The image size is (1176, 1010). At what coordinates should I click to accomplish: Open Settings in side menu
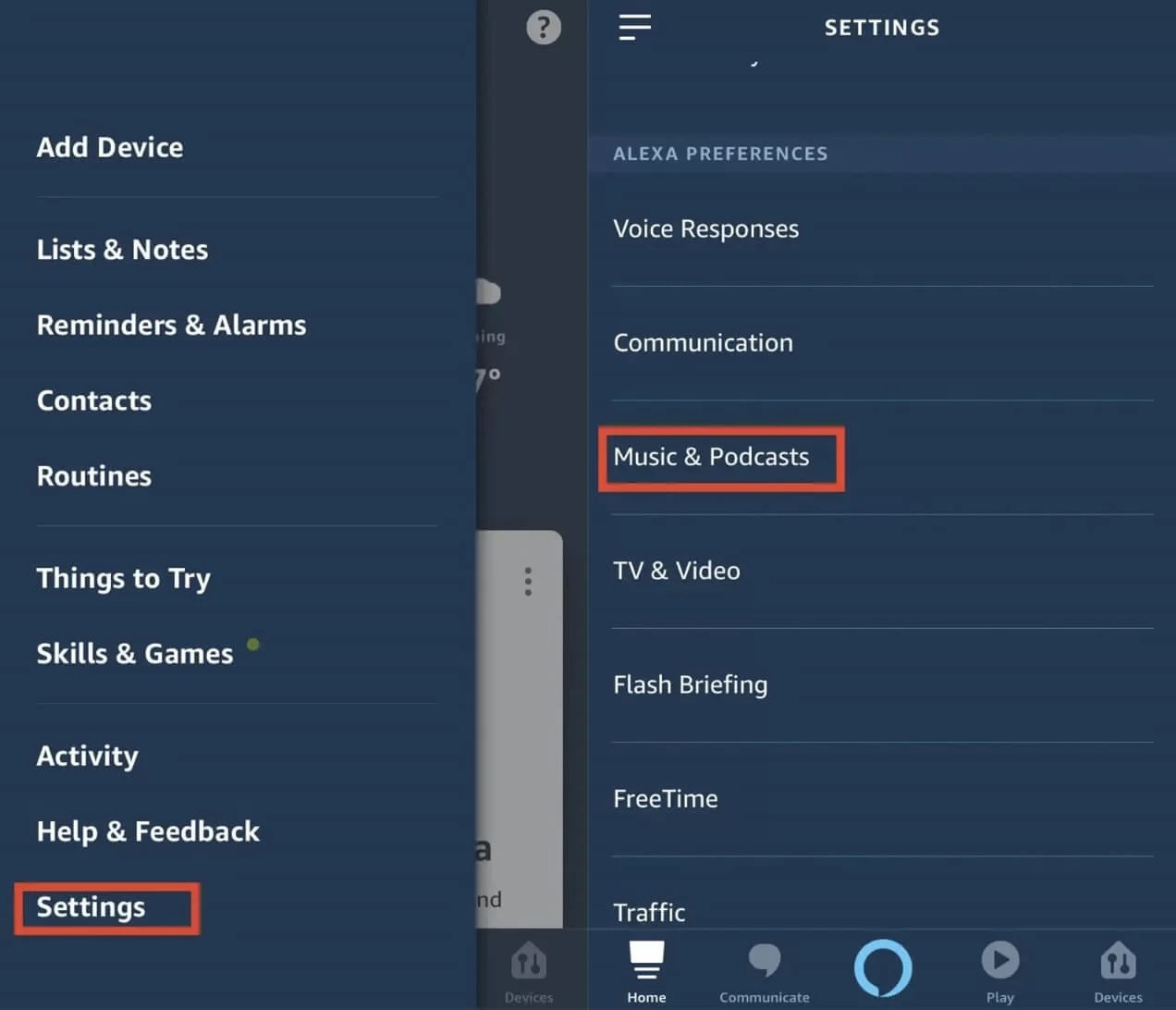coord(91,907)
